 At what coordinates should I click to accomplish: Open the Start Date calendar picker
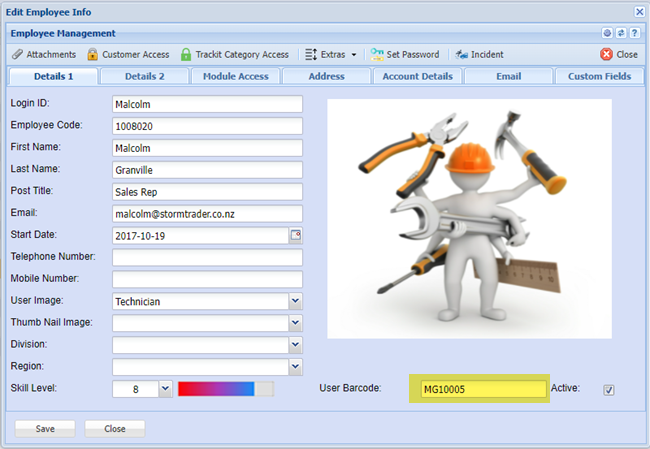pos(295,235)
